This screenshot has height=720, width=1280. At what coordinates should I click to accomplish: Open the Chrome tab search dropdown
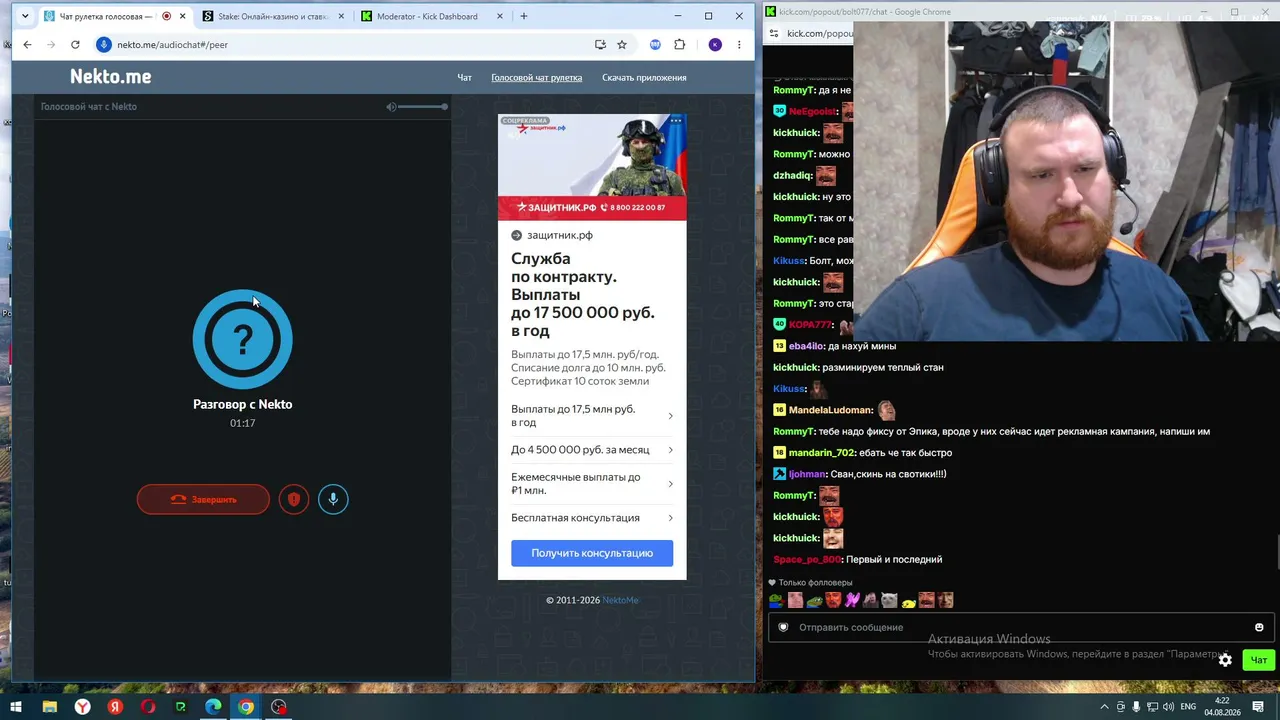(x=25, y=16)
